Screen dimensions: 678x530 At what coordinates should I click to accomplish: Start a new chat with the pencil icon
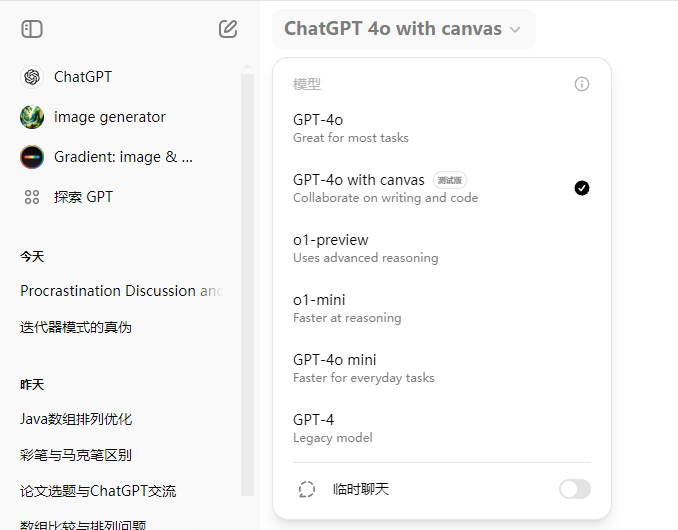click(228, 29)
